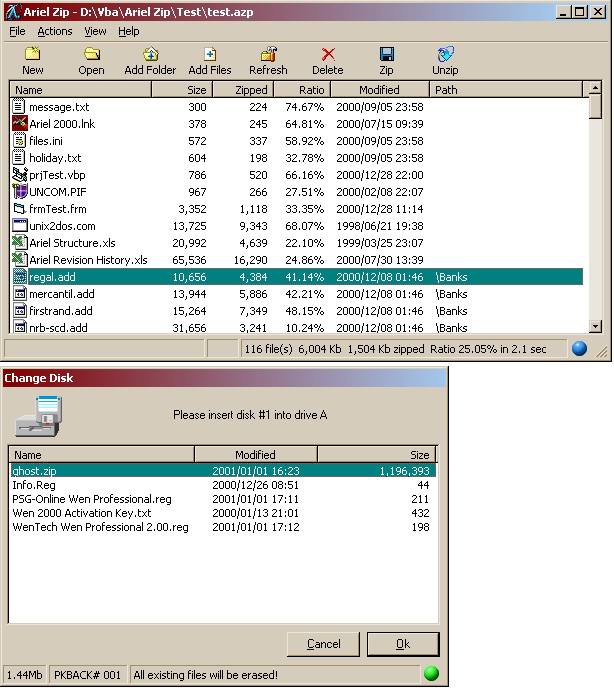Click the green status light indicator

point(432,675)
